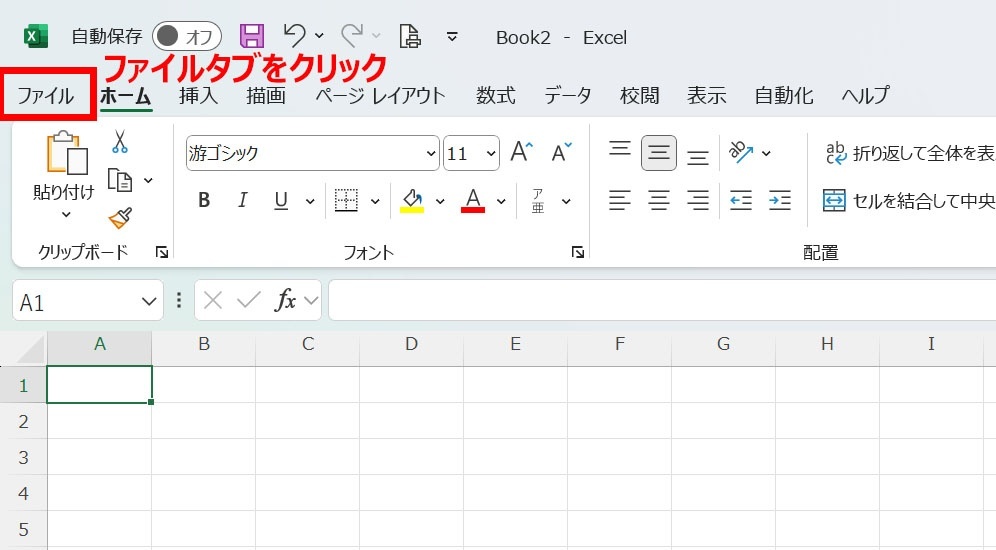The image size is (996, 550).
Task: Open Clipboard group dialog launcher
Action: pyautogui.click(x=162, y=253)
